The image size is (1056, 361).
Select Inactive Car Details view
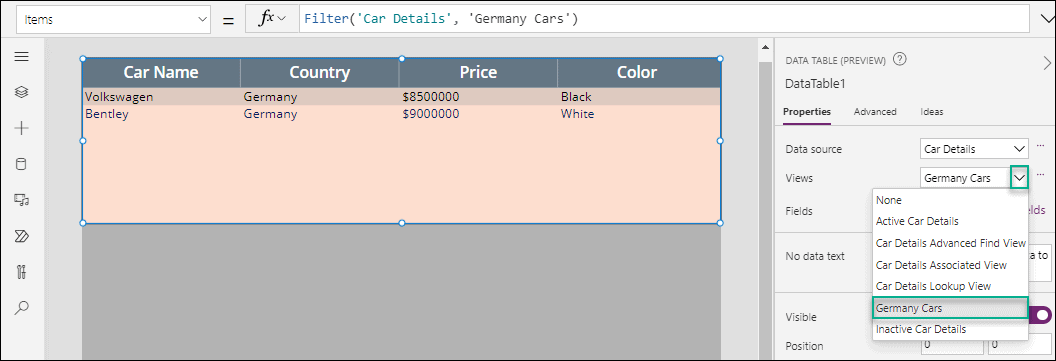point(950,329)
